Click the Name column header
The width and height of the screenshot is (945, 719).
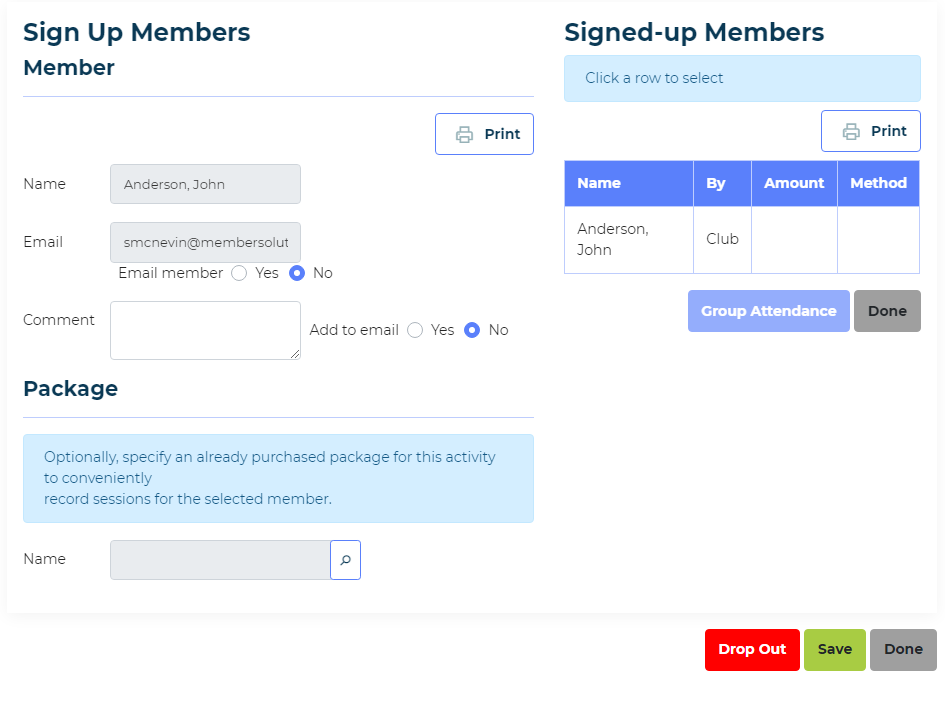[629, 183]
